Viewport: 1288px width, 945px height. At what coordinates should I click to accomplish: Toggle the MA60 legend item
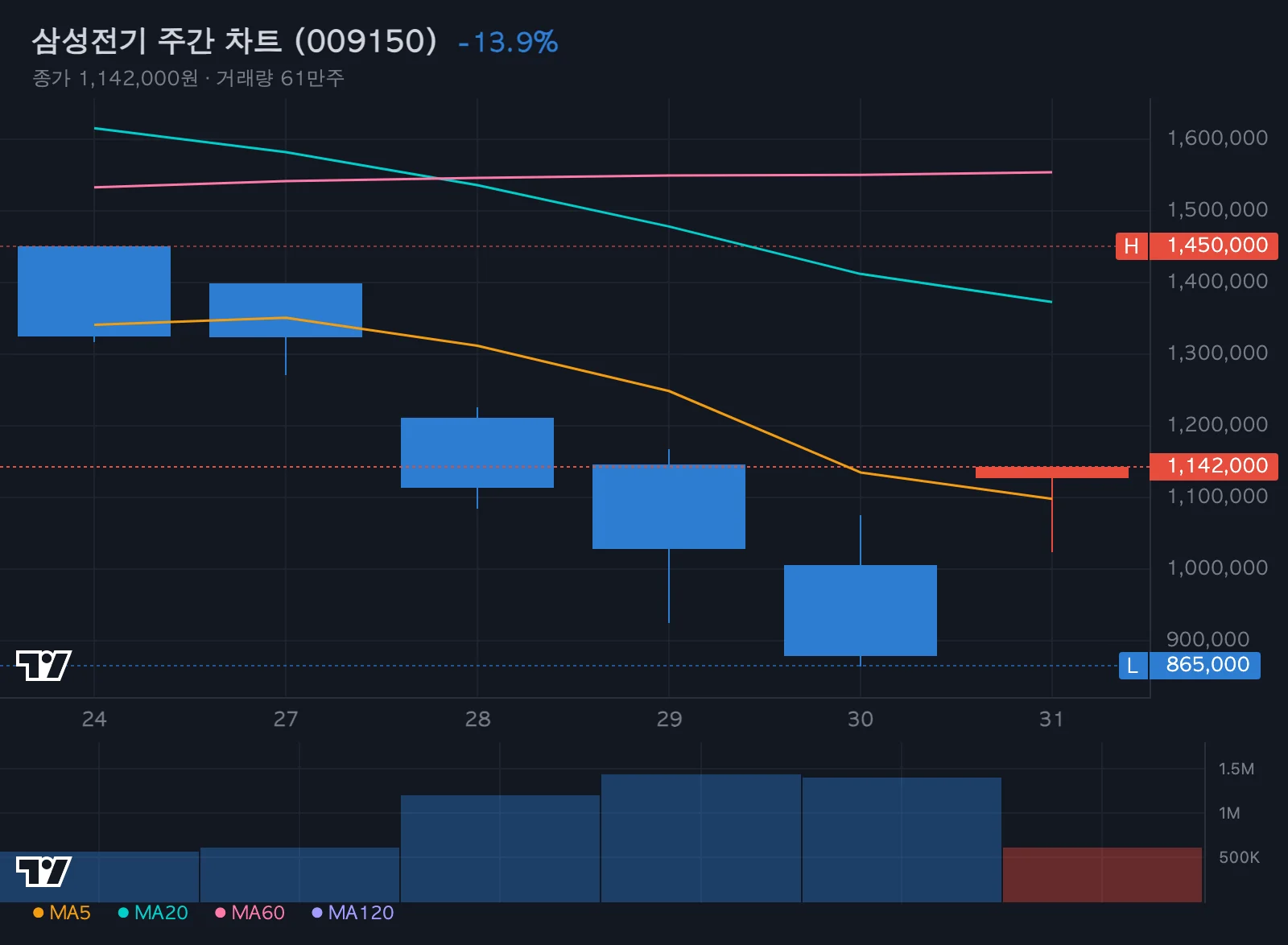(250, 913)
